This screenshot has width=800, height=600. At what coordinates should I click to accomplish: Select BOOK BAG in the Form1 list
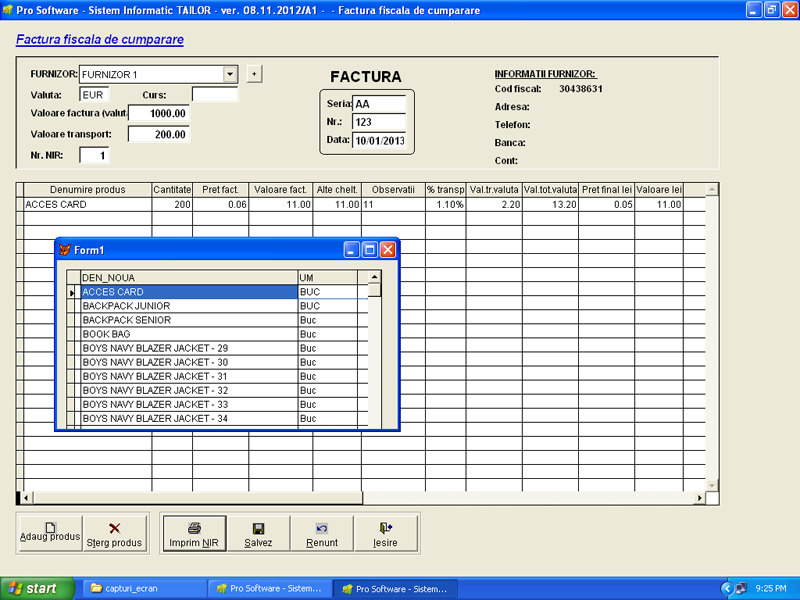pos(189,334)
